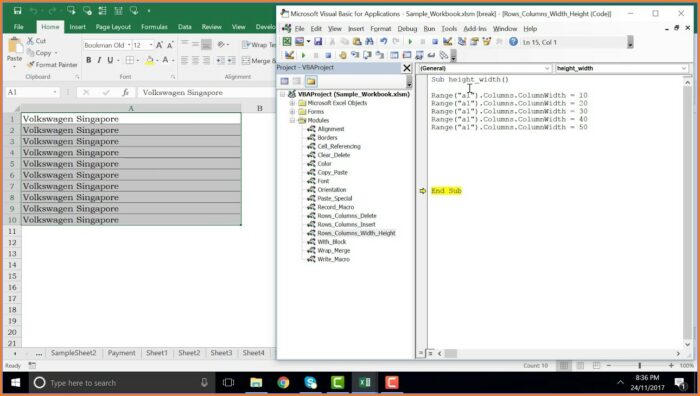
Task: Select the Wrap_Merge module
Action: [x=333, y=250]
